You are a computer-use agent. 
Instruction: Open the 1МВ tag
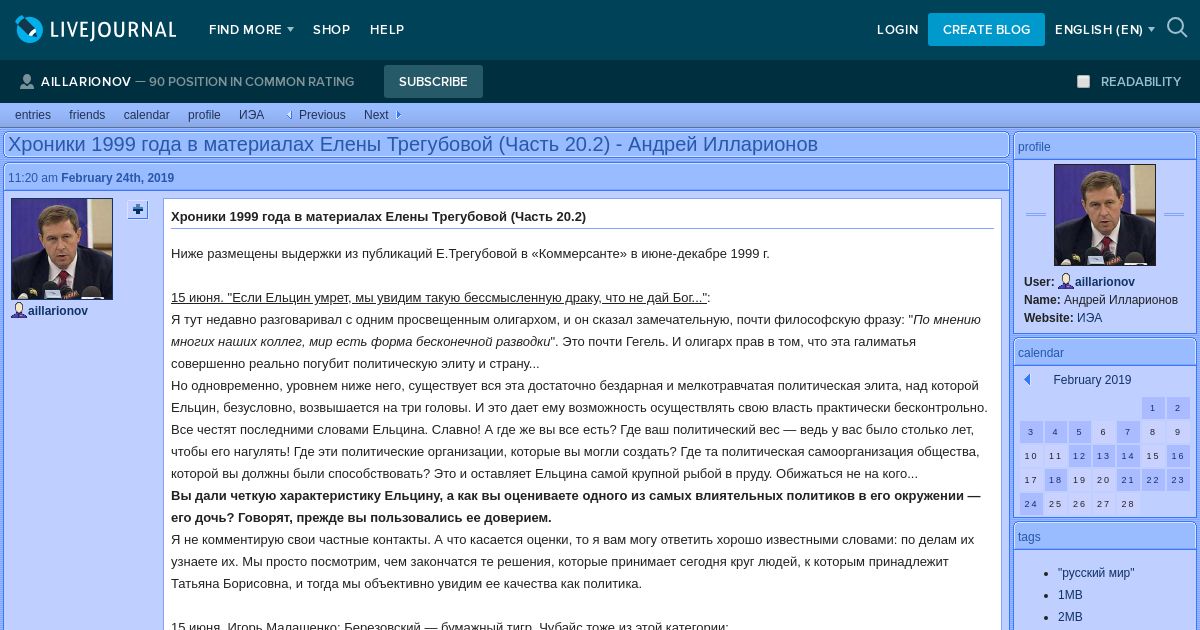pyautogui.click(x=1070, y=595)
